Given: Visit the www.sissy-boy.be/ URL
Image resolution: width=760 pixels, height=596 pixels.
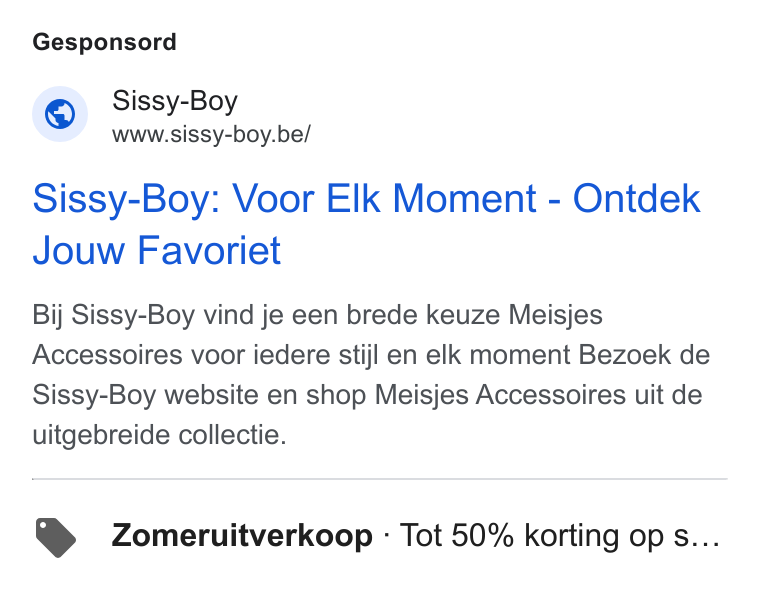Looking at the screenshot, I should 211,134.
